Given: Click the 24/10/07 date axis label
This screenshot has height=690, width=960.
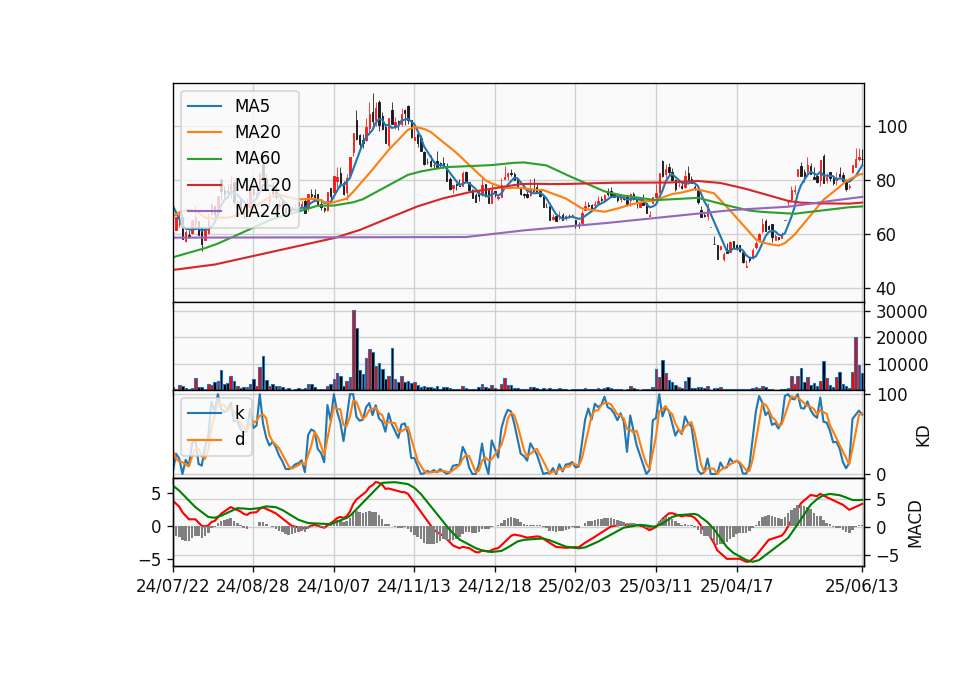Looking at the screenshot, I should point(334,586).
